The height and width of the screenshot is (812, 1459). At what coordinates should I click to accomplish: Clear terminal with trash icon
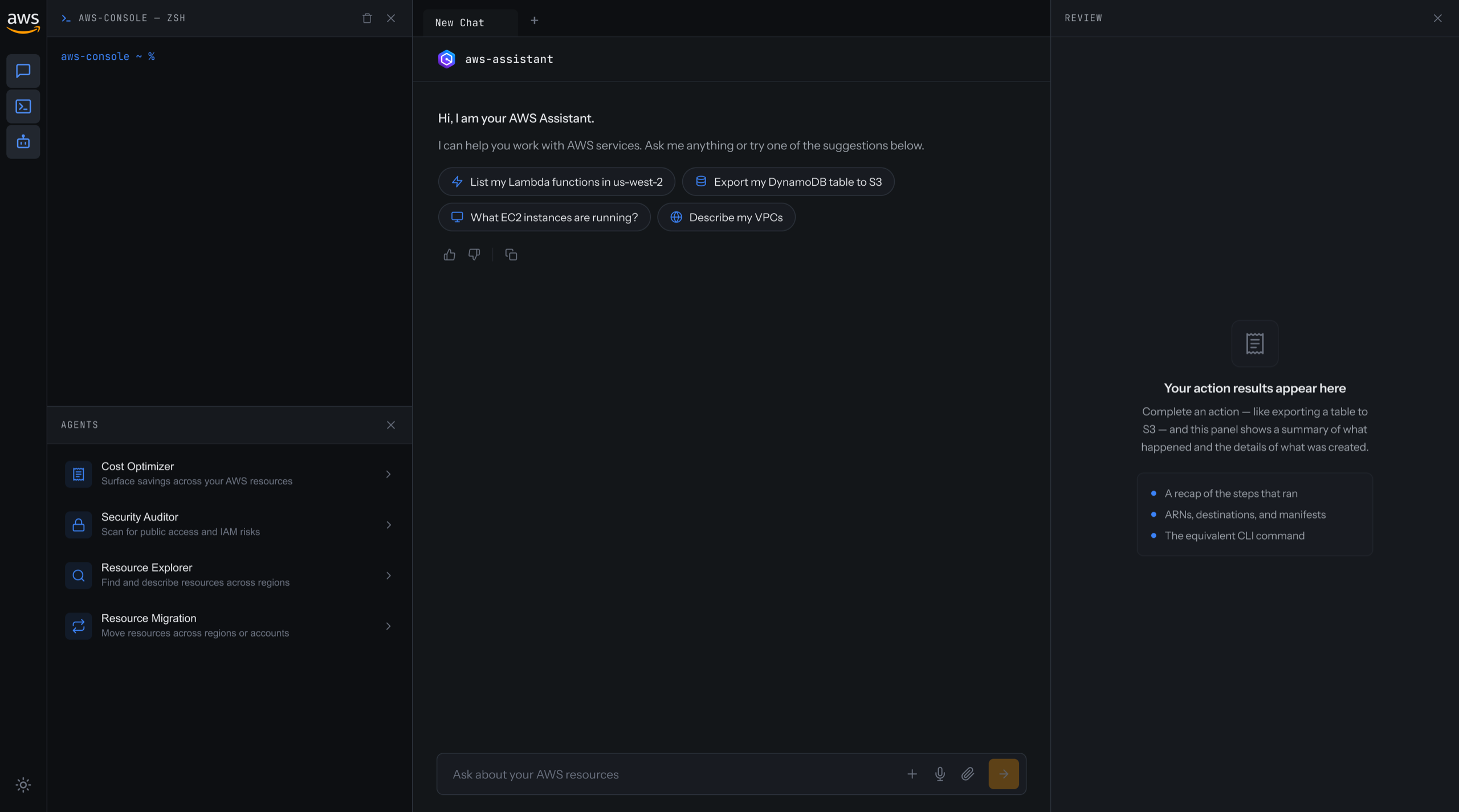point(367,18)
